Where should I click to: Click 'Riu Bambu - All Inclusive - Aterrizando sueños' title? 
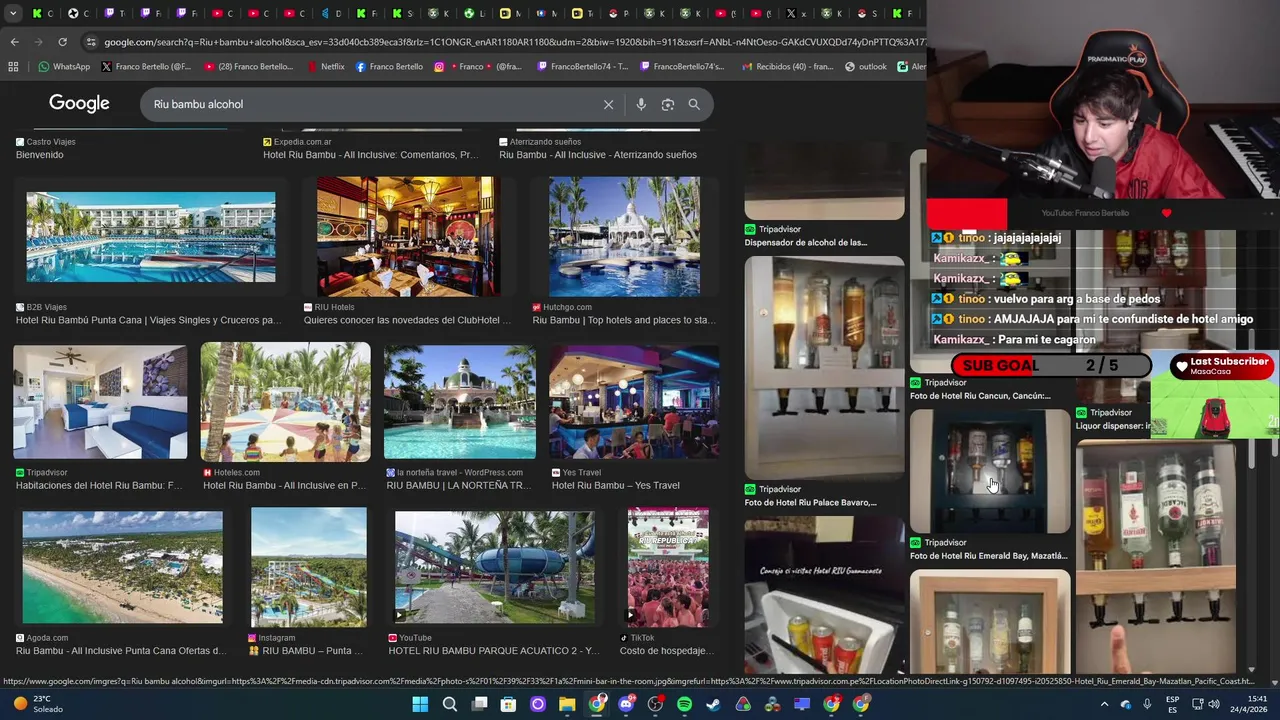(598, 155)
